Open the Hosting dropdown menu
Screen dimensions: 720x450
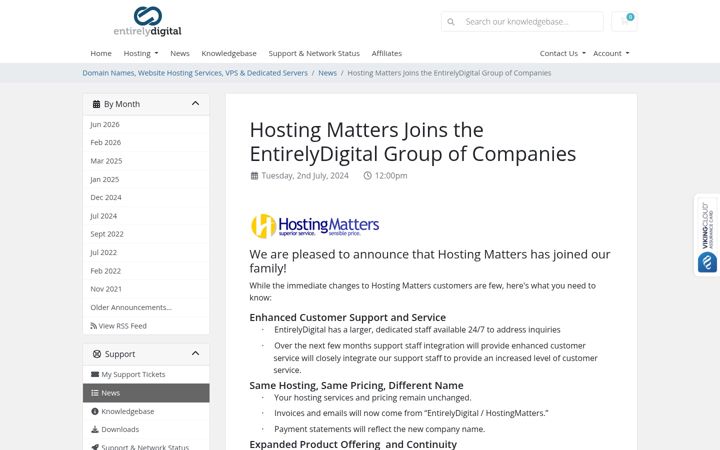(141, 53)
